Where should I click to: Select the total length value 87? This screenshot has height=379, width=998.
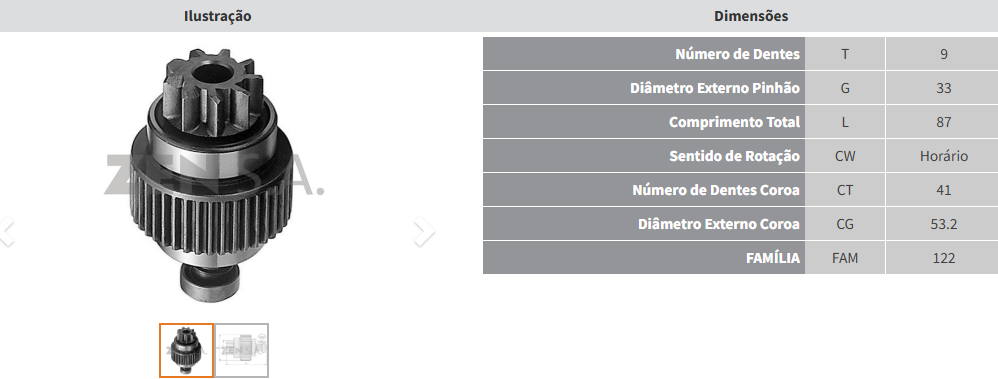943,122
